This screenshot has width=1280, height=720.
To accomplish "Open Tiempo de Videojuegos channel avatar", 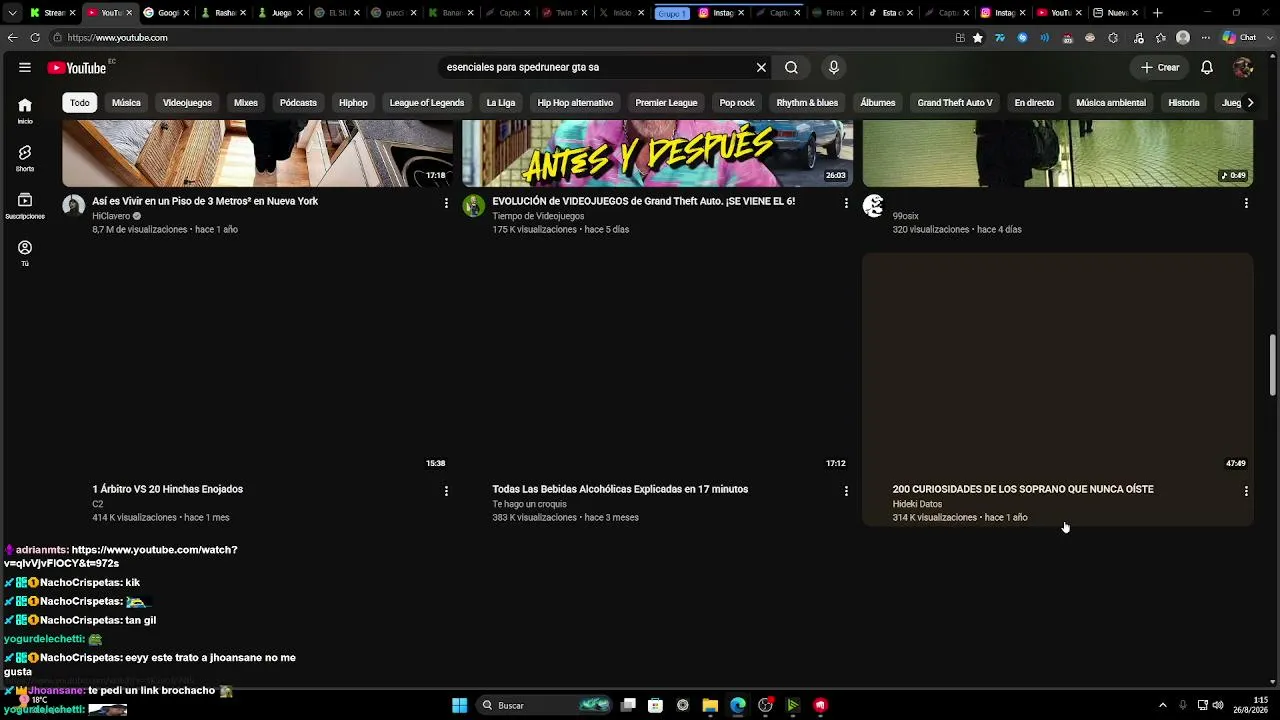I will (x=473, y=206).
